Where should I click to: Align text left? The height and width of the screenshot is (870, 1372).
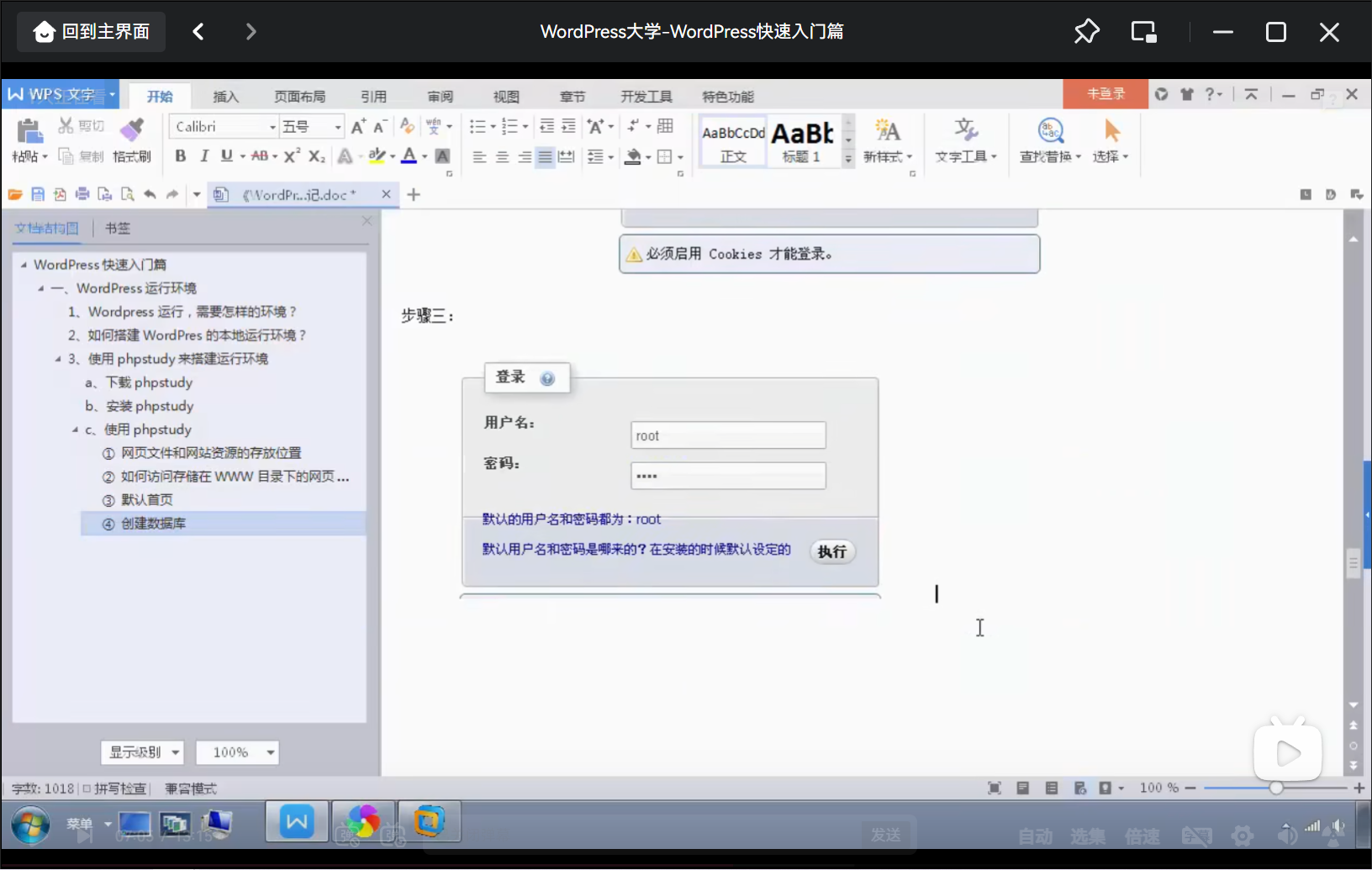click(479, 157)
